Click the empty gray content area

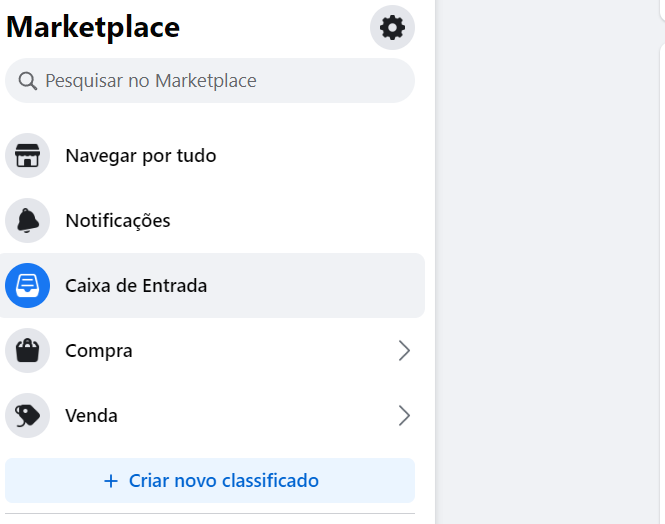tap(547, 262)
